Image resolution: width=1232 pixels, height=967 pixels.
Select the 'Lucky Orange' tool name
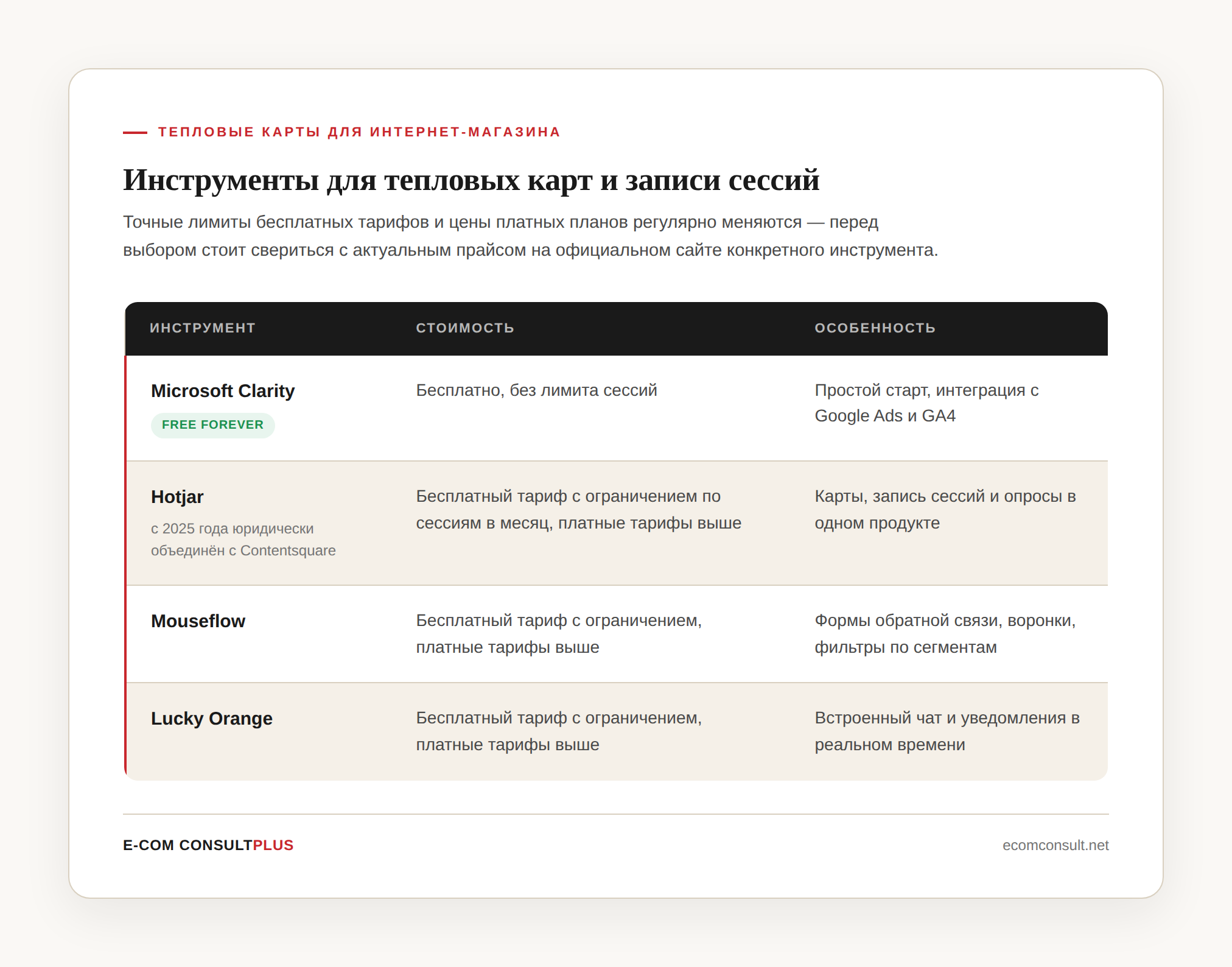point(211,719)
